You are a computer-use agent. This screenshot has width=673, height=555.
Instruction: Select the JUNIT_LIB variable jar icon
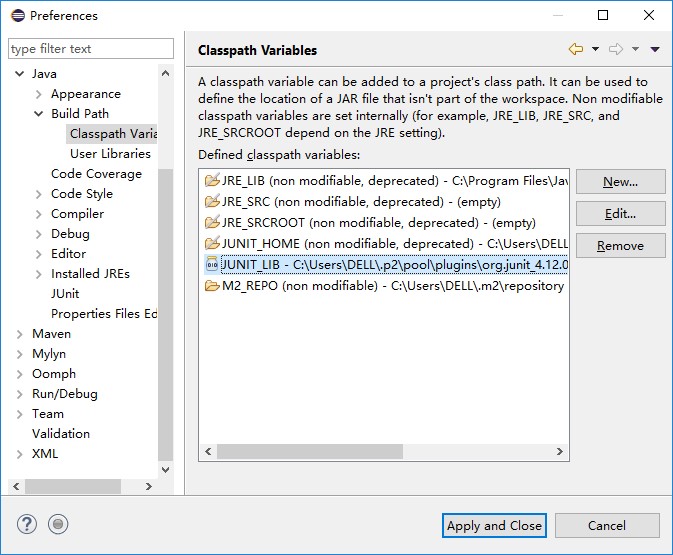point(211,264)
